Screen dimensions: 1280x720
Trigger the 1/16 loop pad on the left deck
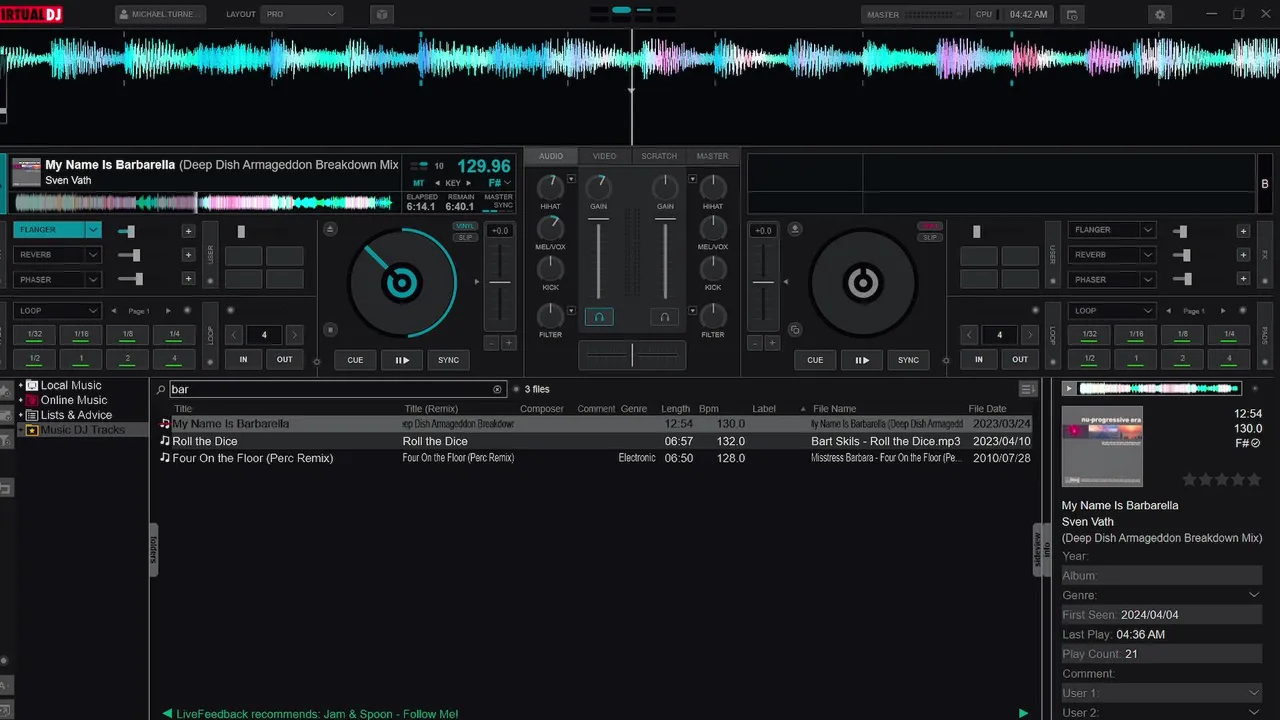[x=81, y=334]
